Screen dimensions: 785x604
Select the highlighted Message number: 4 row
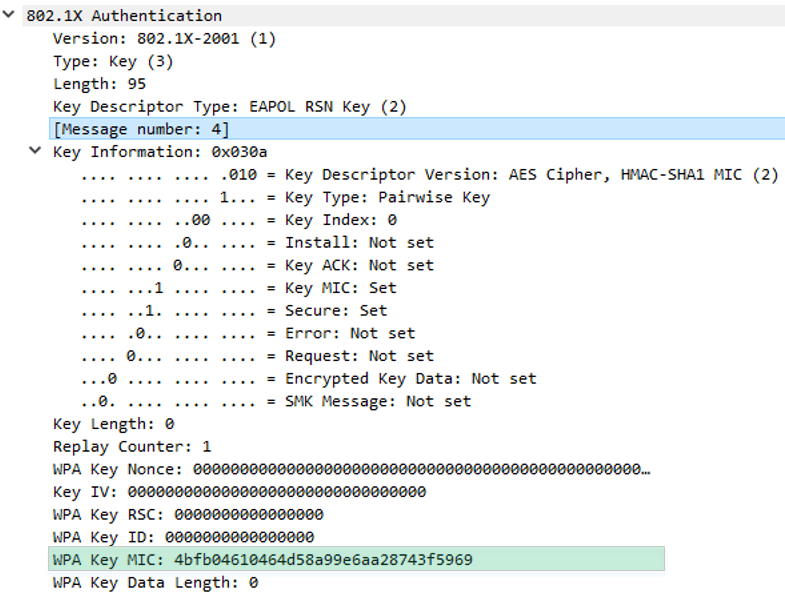(141, 129)
